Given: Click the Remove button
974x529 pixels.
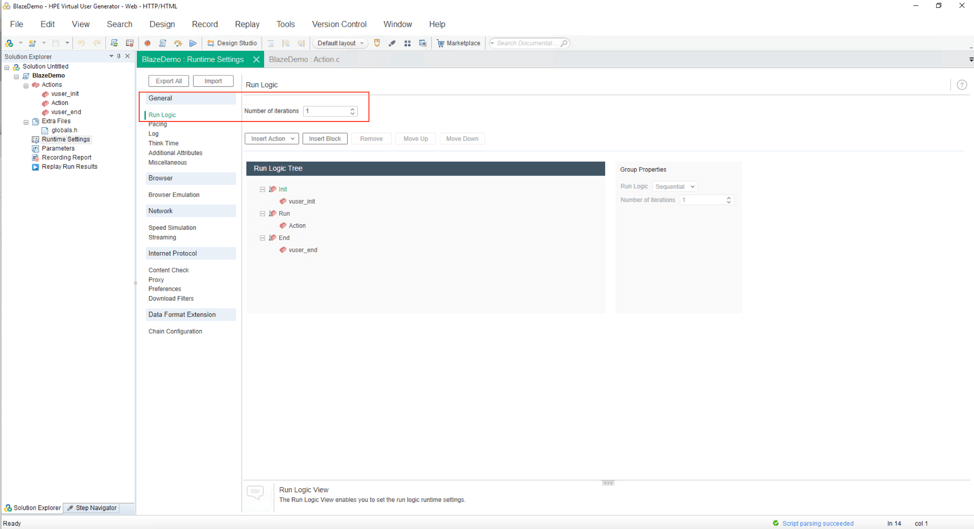Looking at the screenshot, I should click(x=371, y=138).
